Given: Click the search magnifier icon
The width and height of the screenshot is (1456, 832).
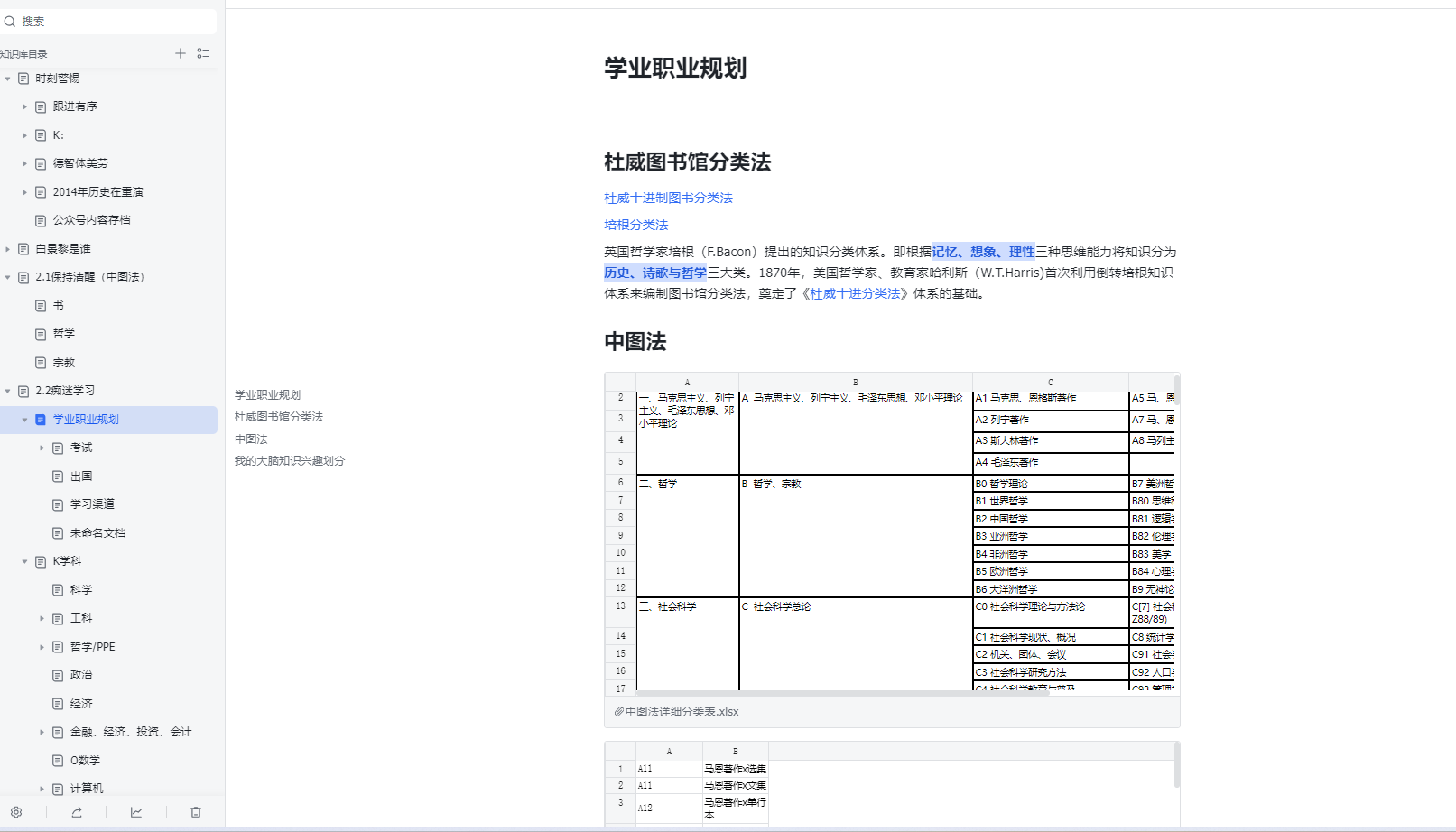Looking at the screenshot, I should (10, 21).
